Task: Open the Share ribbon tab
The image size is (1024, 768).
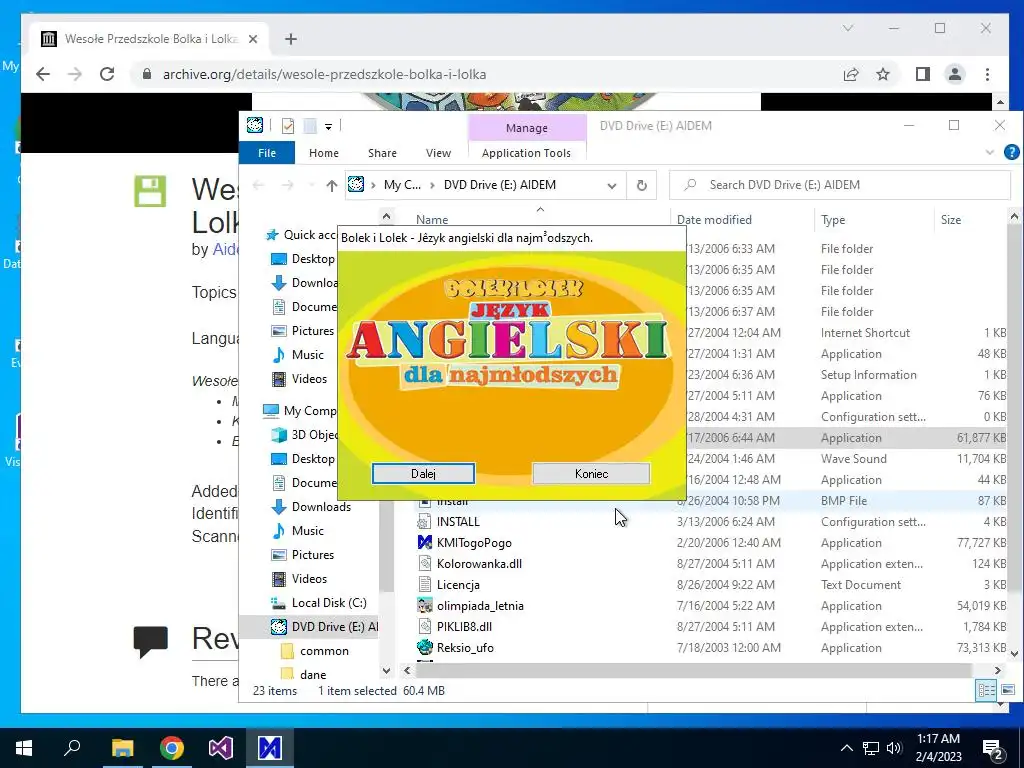Action: coord(382,153)
